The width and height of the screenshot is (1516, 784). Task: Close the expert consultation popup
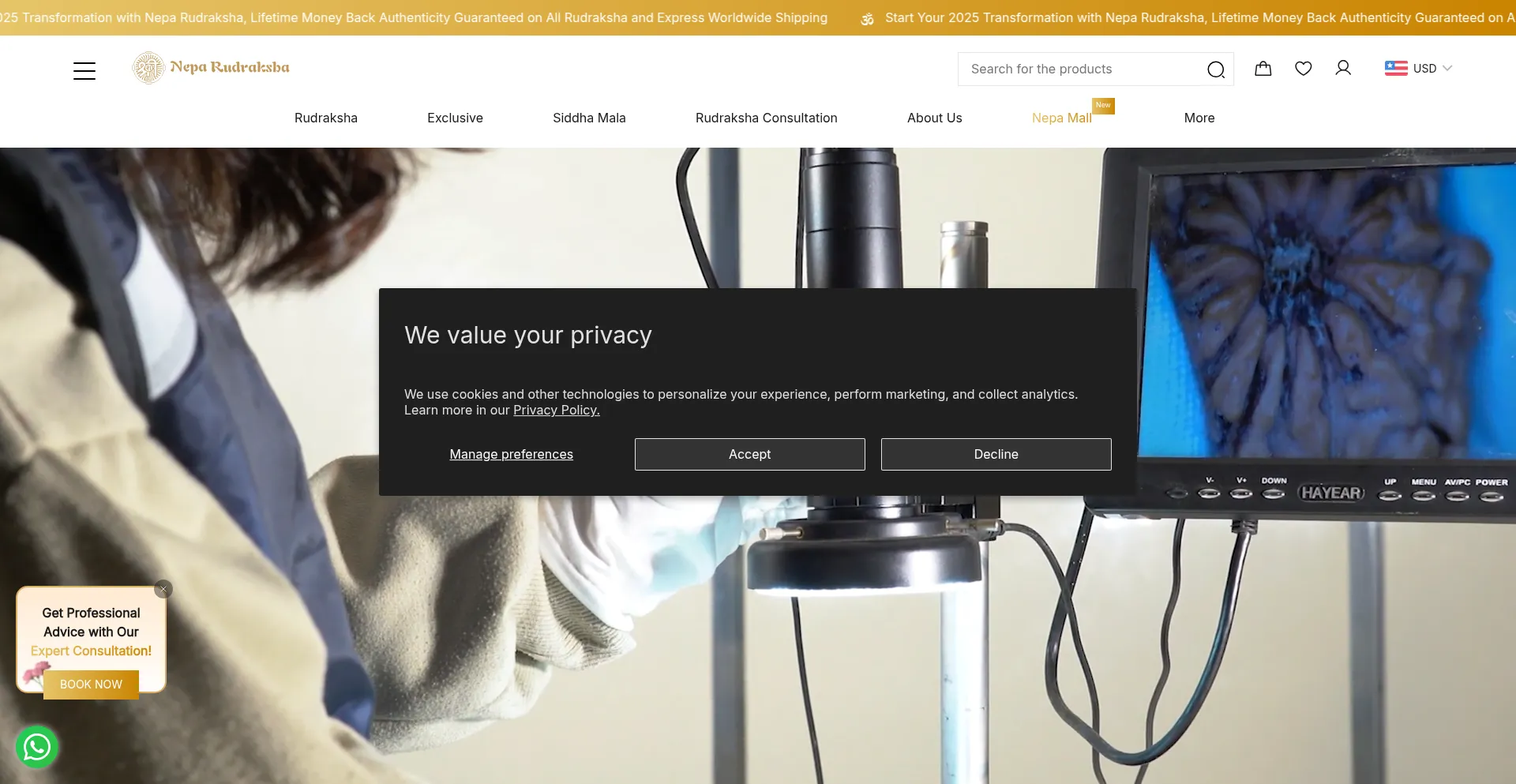(x=163, y=589)
